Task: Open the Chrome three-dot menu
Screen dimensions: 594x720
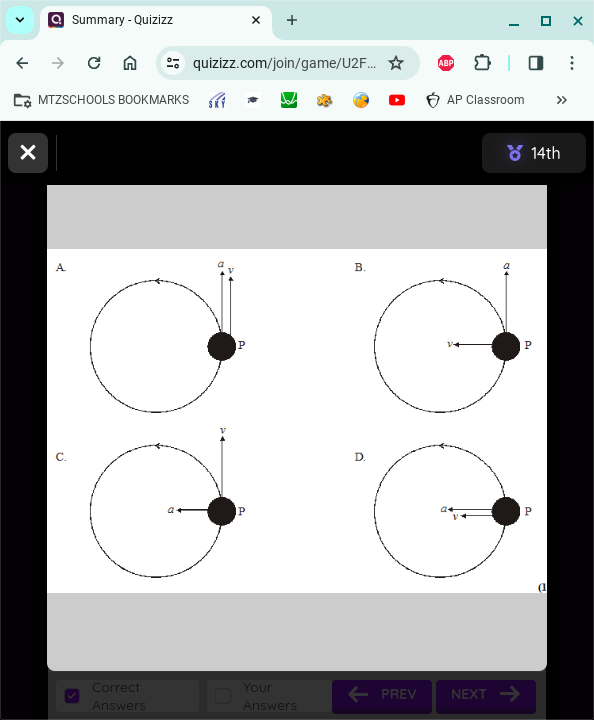Action: (x=572, y=63)
